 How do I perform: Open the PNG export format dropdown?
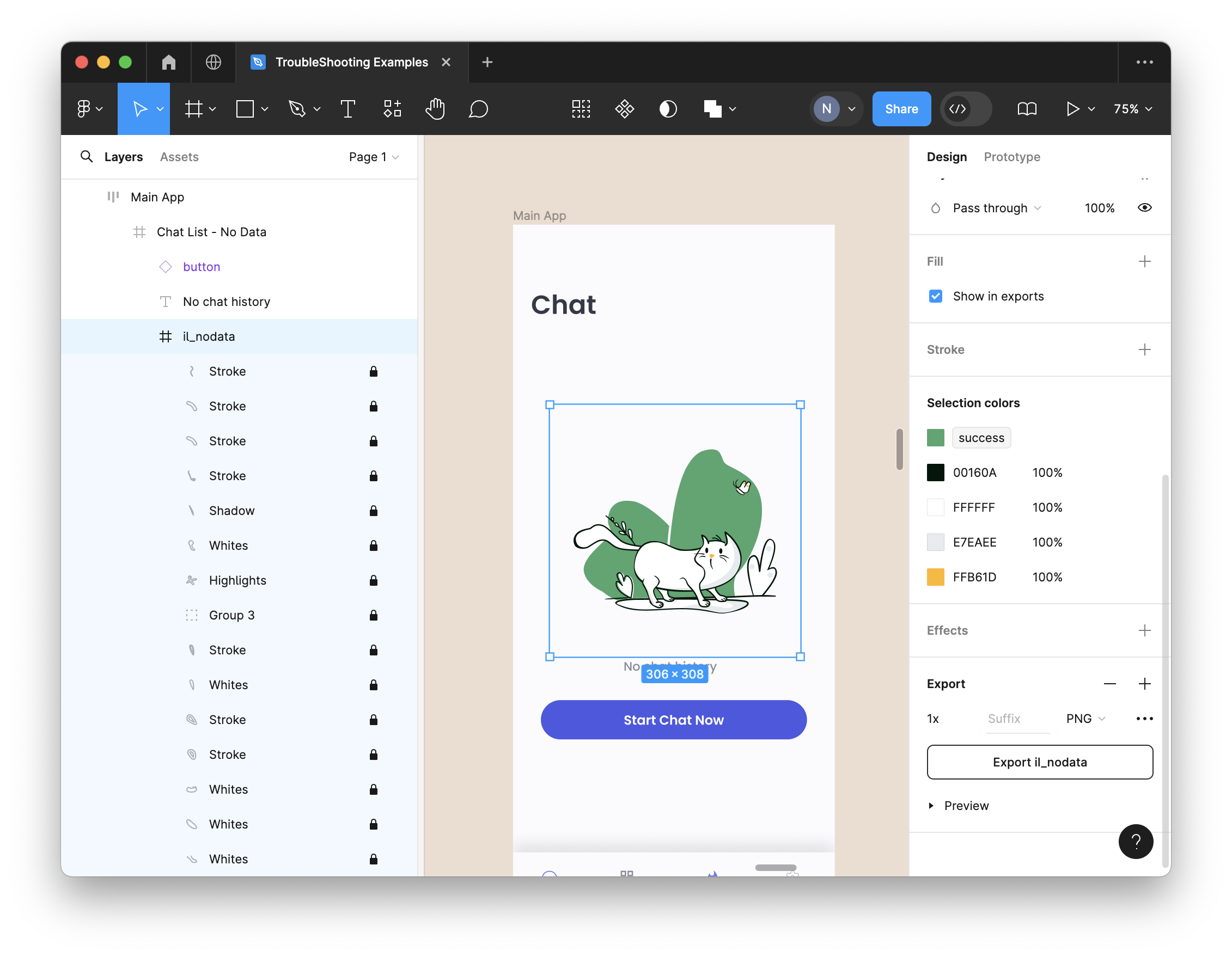pyautogui.click(x=1085, y=719)
